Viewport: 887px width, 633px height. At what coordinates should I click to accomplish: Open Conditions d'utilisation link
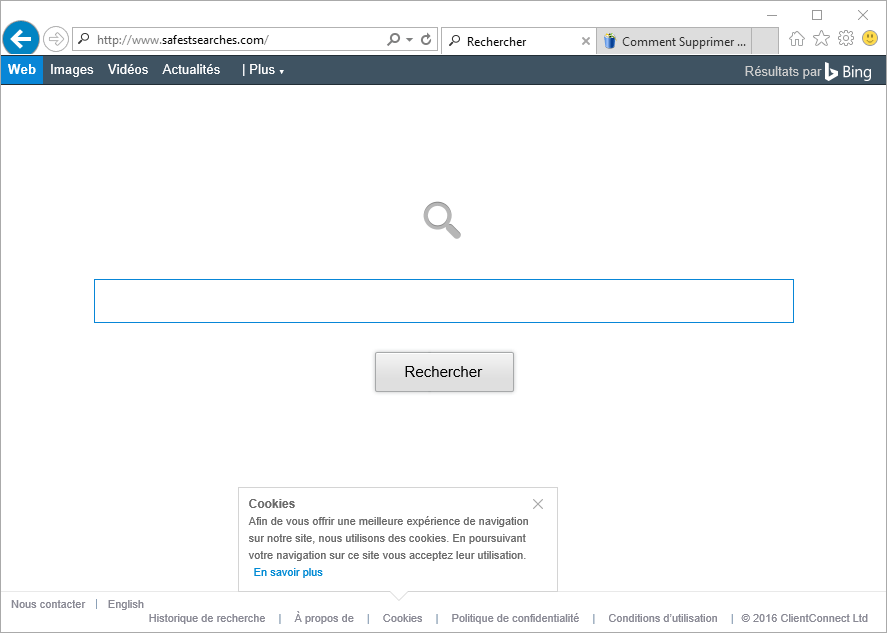[663, 618]
